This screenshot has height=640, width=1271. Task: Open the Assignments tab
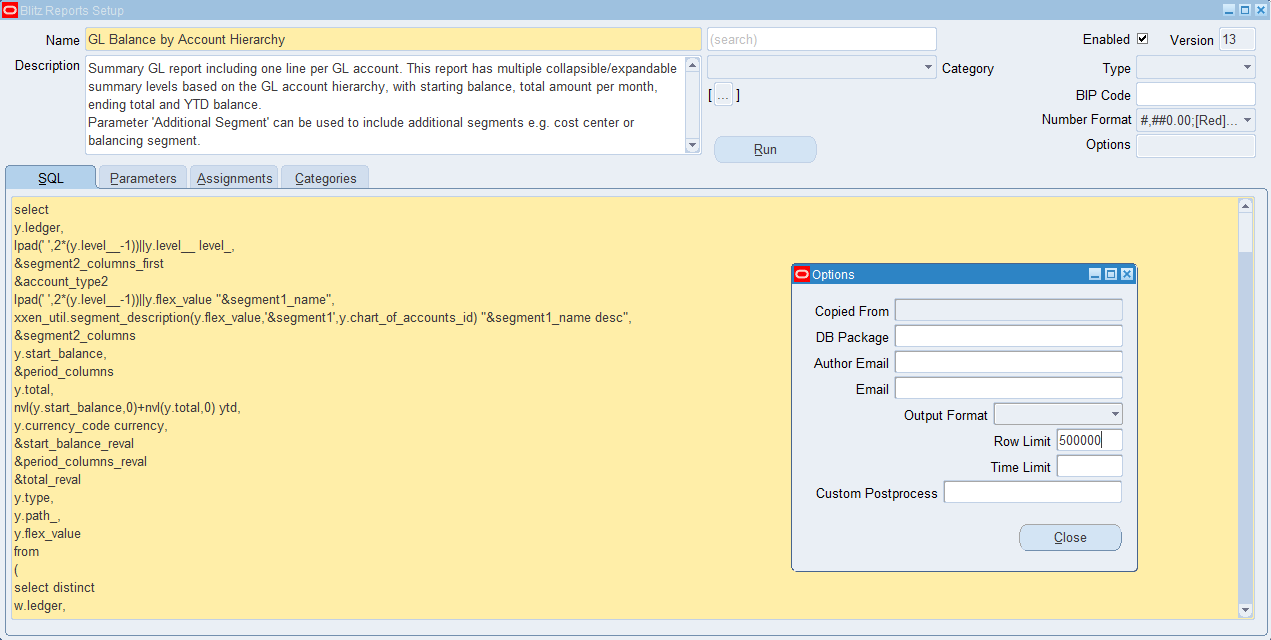pos(234,178)
